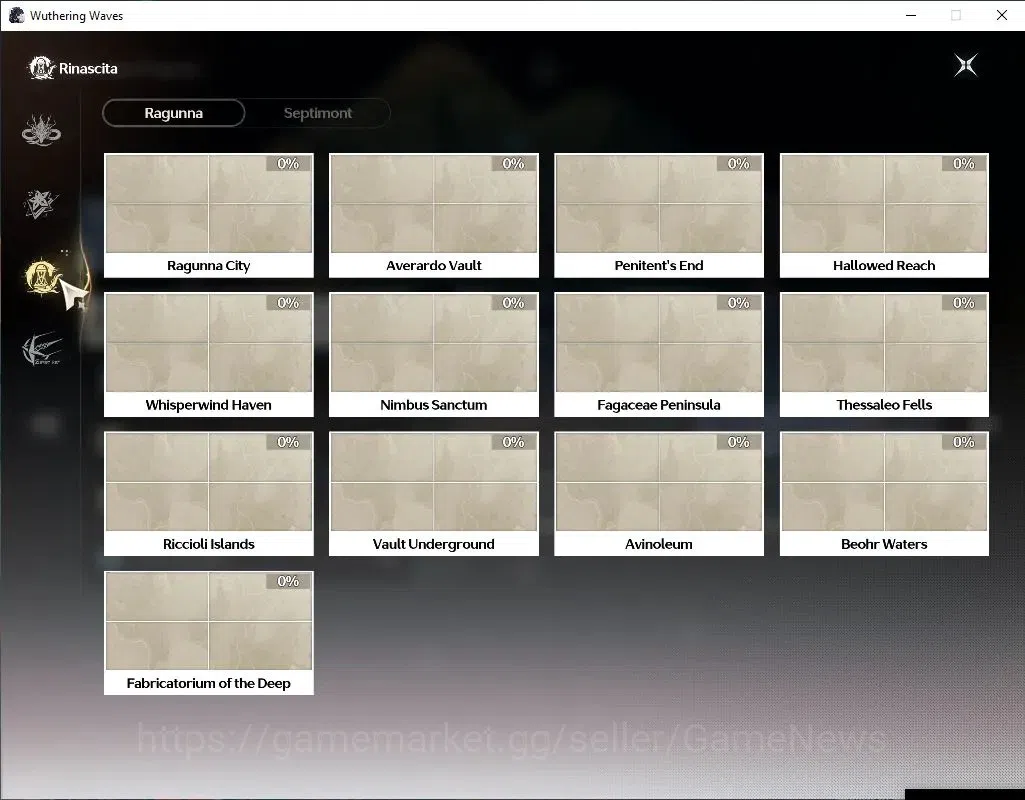The width and height of the screenshot is (1025, 800).
Task: Minimize the Wuthering Waves window
Action: [911, 15]
